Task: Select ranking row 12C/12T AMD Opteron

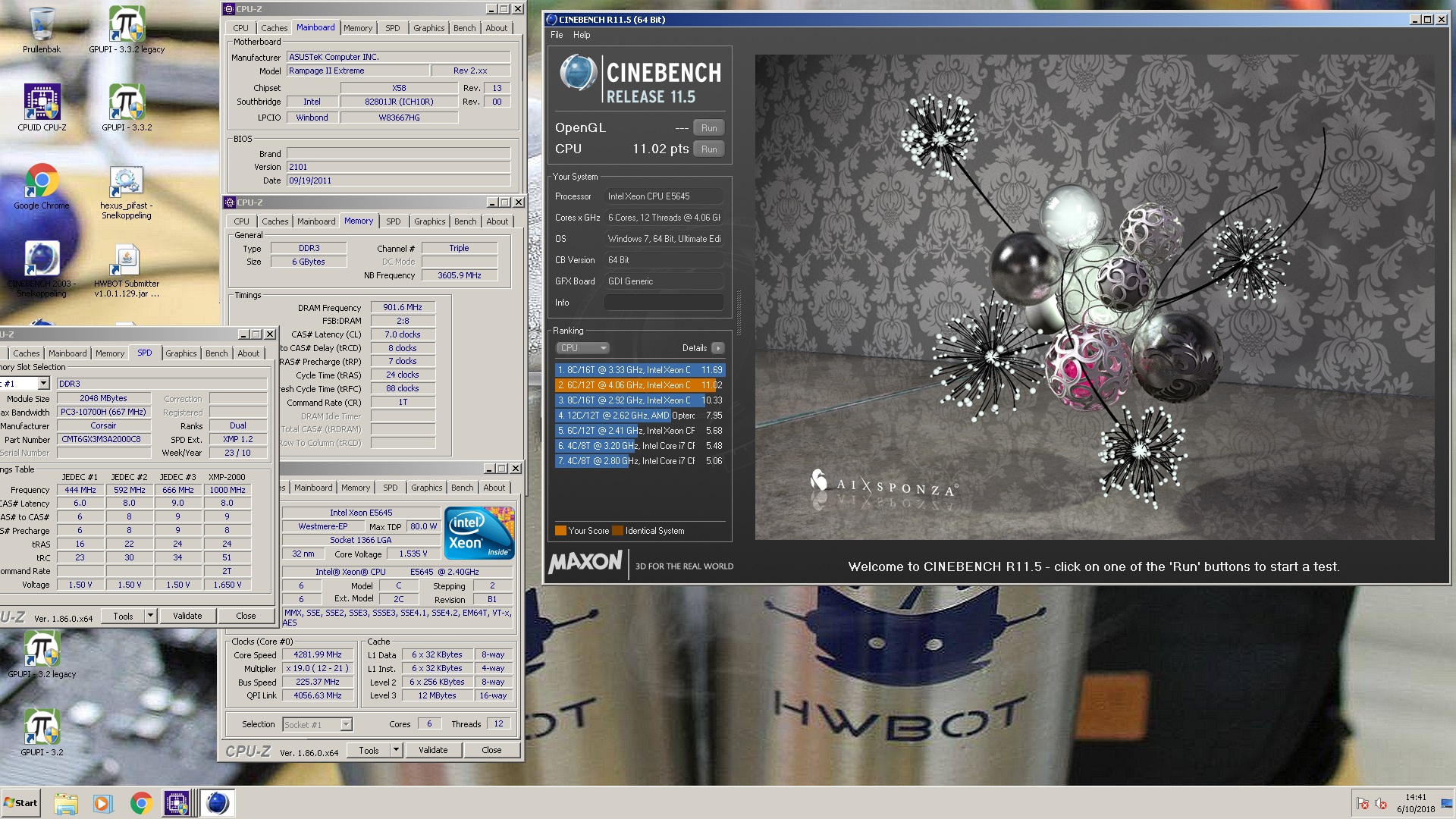Action: 640,416
